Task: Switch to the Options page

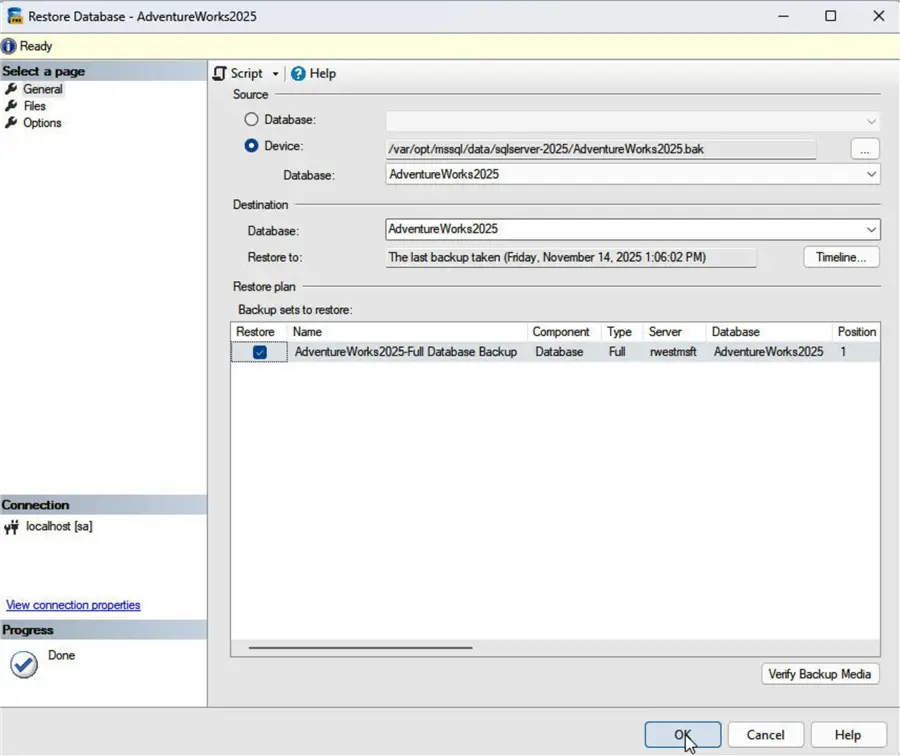Action: [42, 123]
